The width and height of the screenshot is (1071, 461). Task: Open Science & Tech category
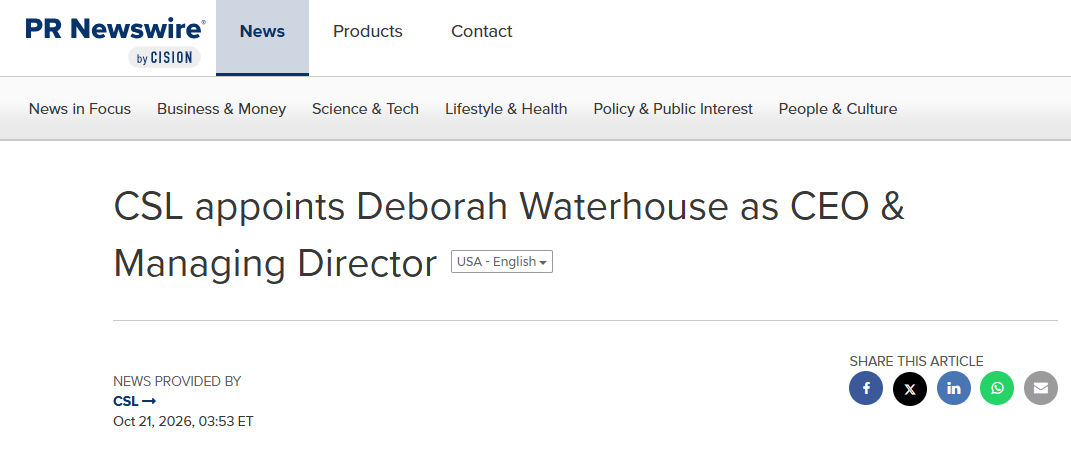(365, 109)
